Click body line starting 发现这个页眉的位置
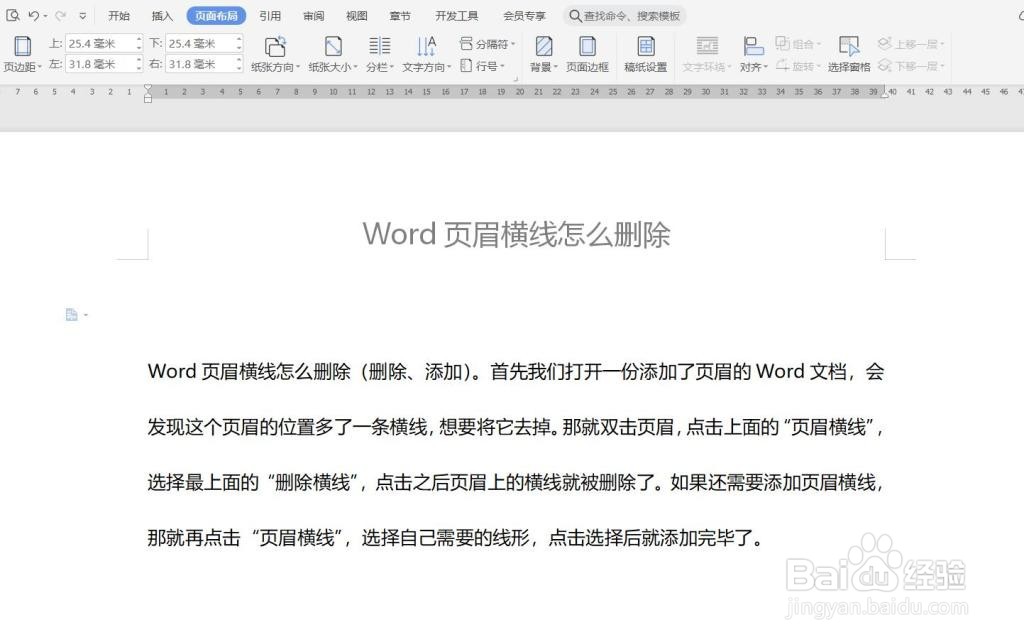This screenshot has width=1024, height=642. coord(516,427)
